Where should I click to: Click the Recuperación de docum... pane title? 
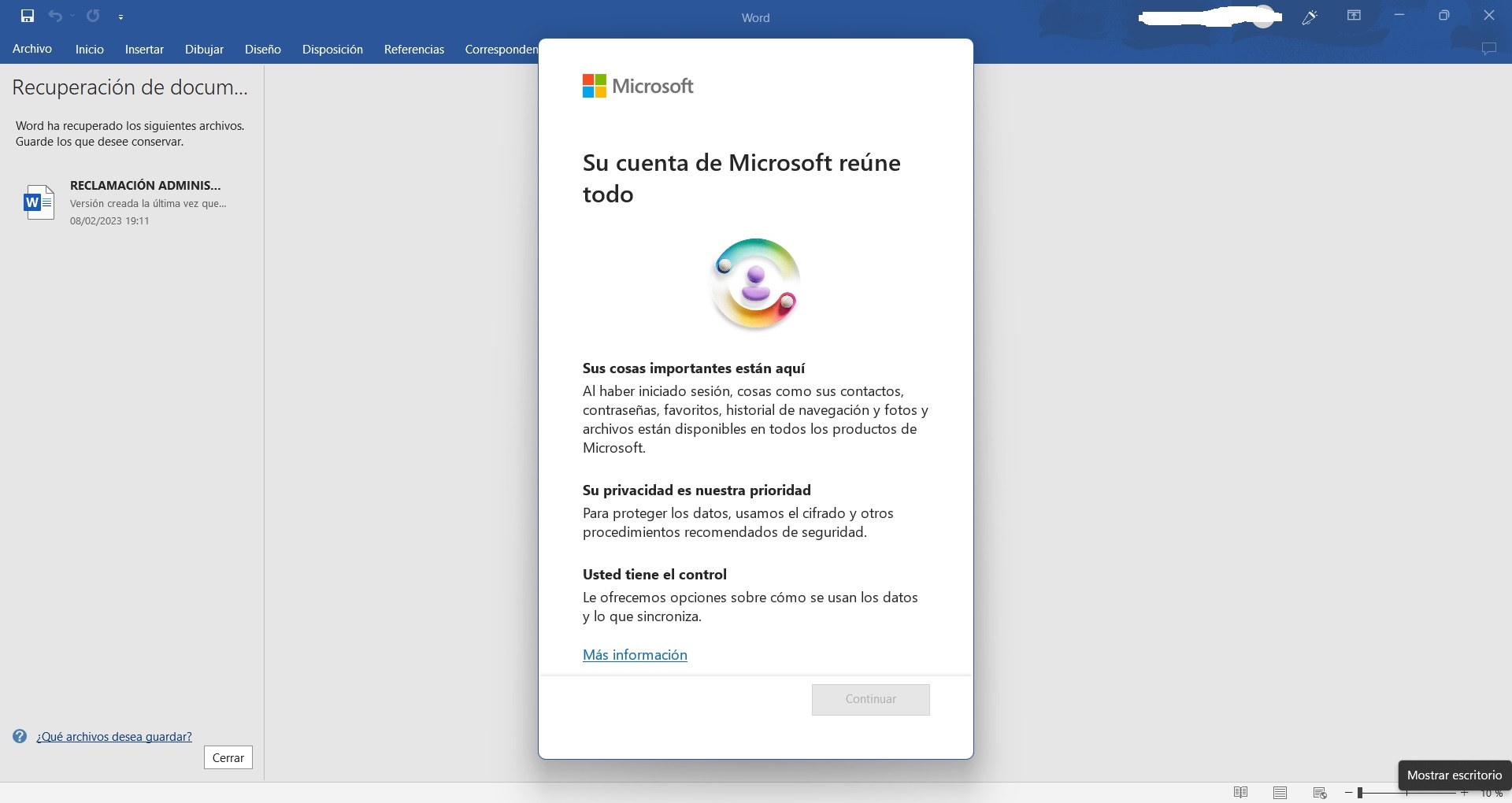(130, 87)
